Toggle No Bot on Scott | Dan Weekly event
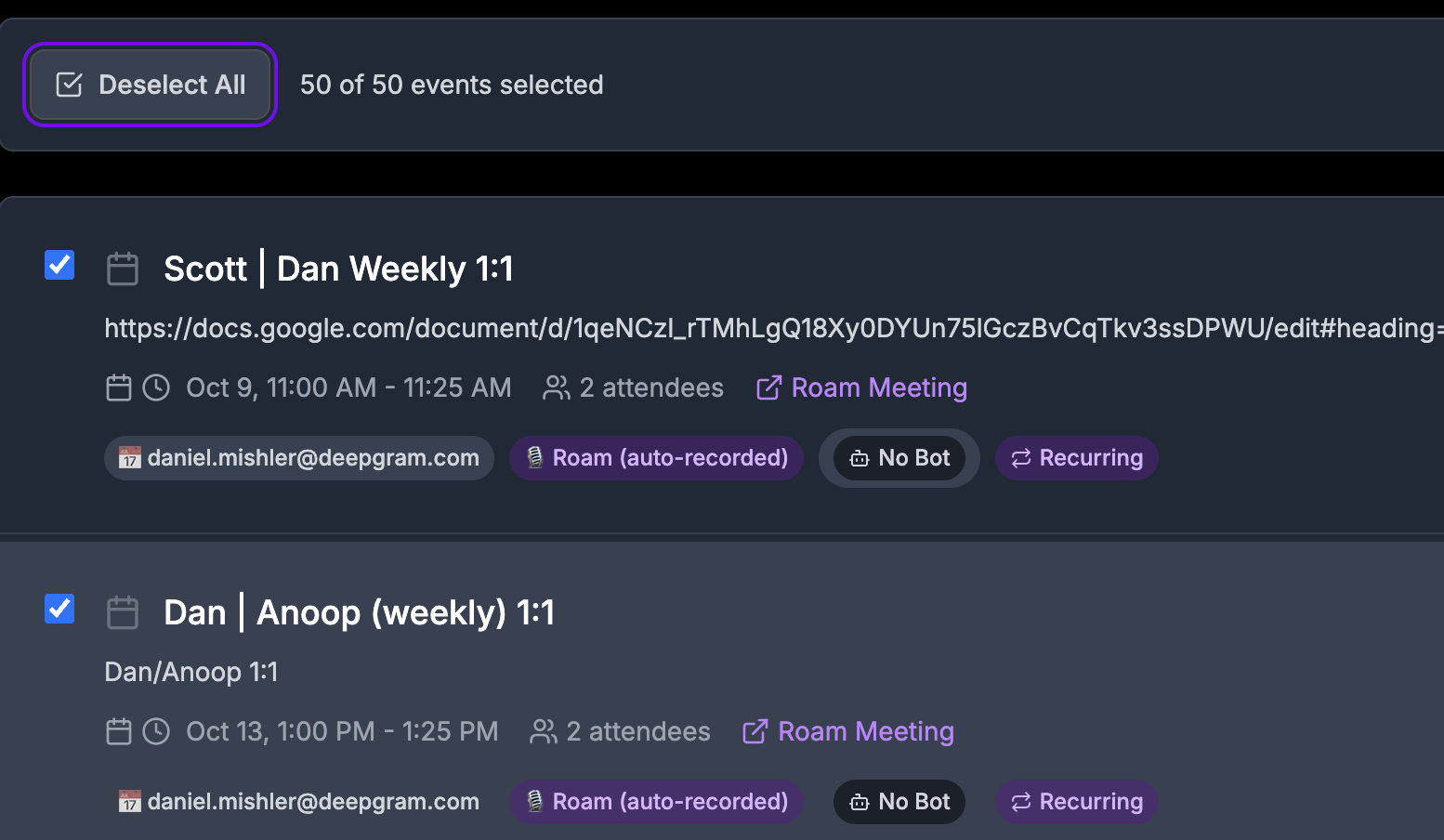 [x=899, y=458]
